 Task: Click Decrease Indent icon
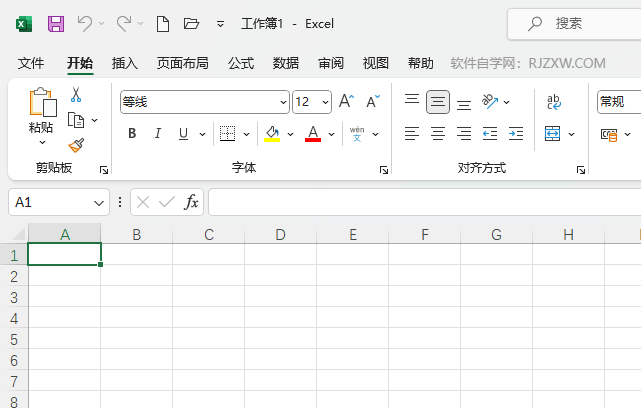pos(490,134)
